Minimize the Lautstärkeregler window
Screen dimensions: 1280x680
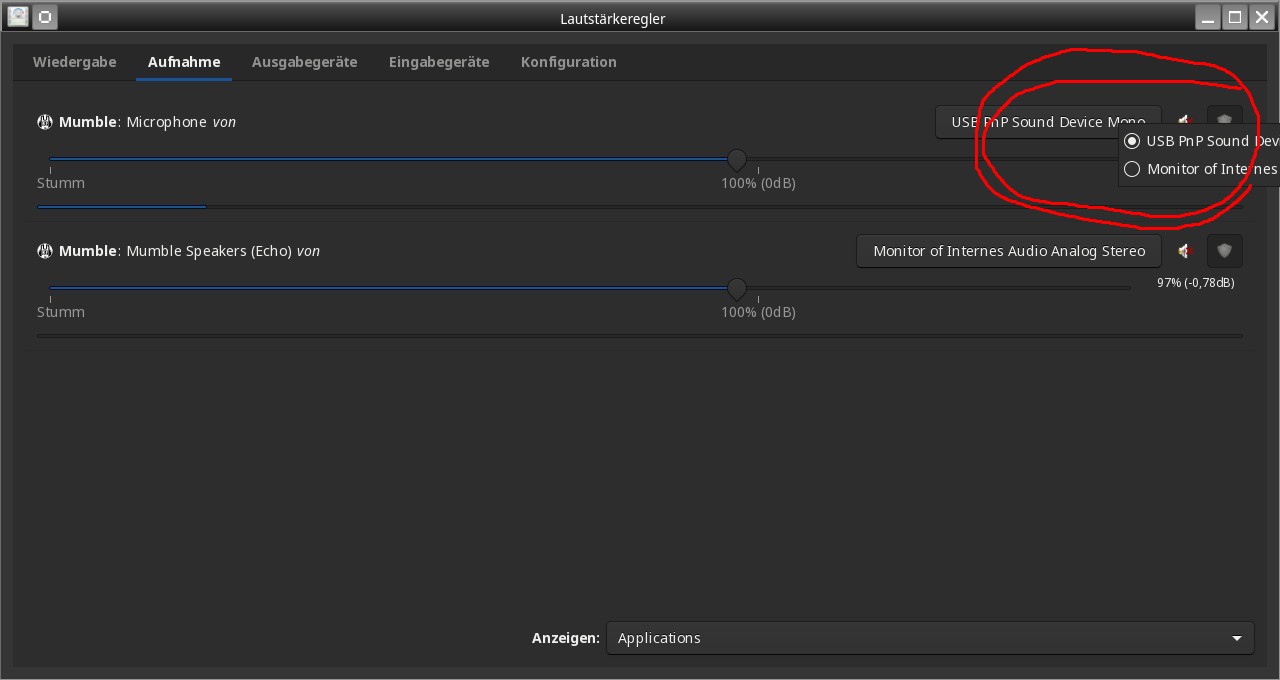tap(1207, 17)
